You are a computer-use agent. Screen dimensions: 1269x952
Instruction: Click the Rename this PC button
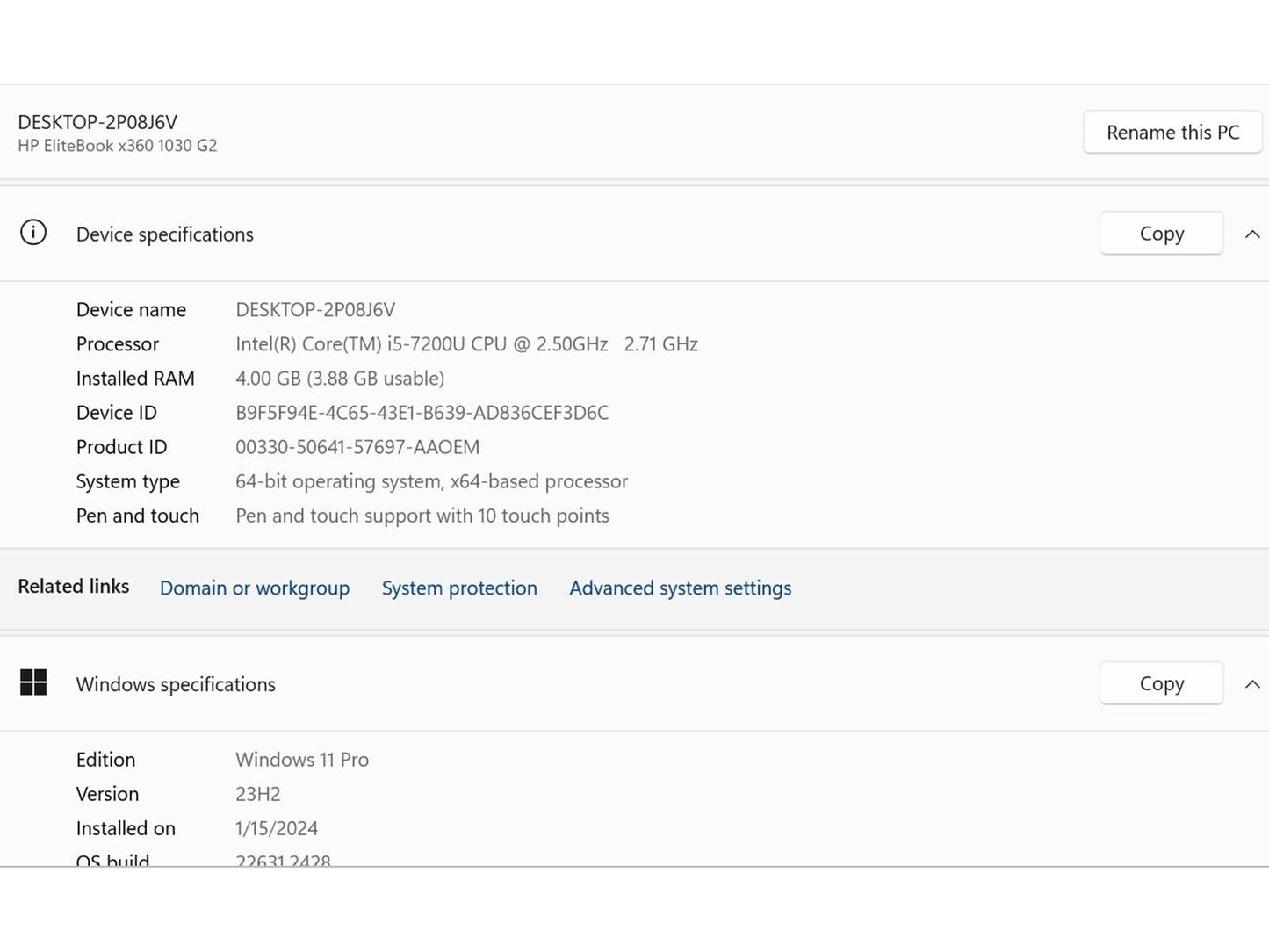coord(1172,133)
